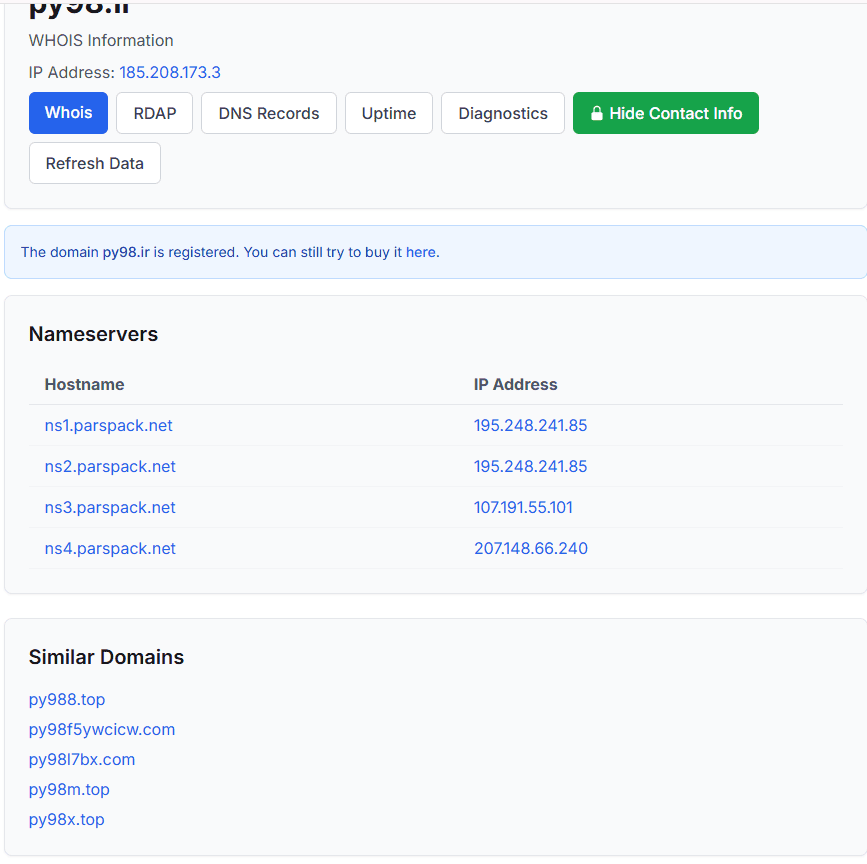Viewport: 867px width, 864px height.
Task: Open similar domain py98m.top
Action: point(69,789)
